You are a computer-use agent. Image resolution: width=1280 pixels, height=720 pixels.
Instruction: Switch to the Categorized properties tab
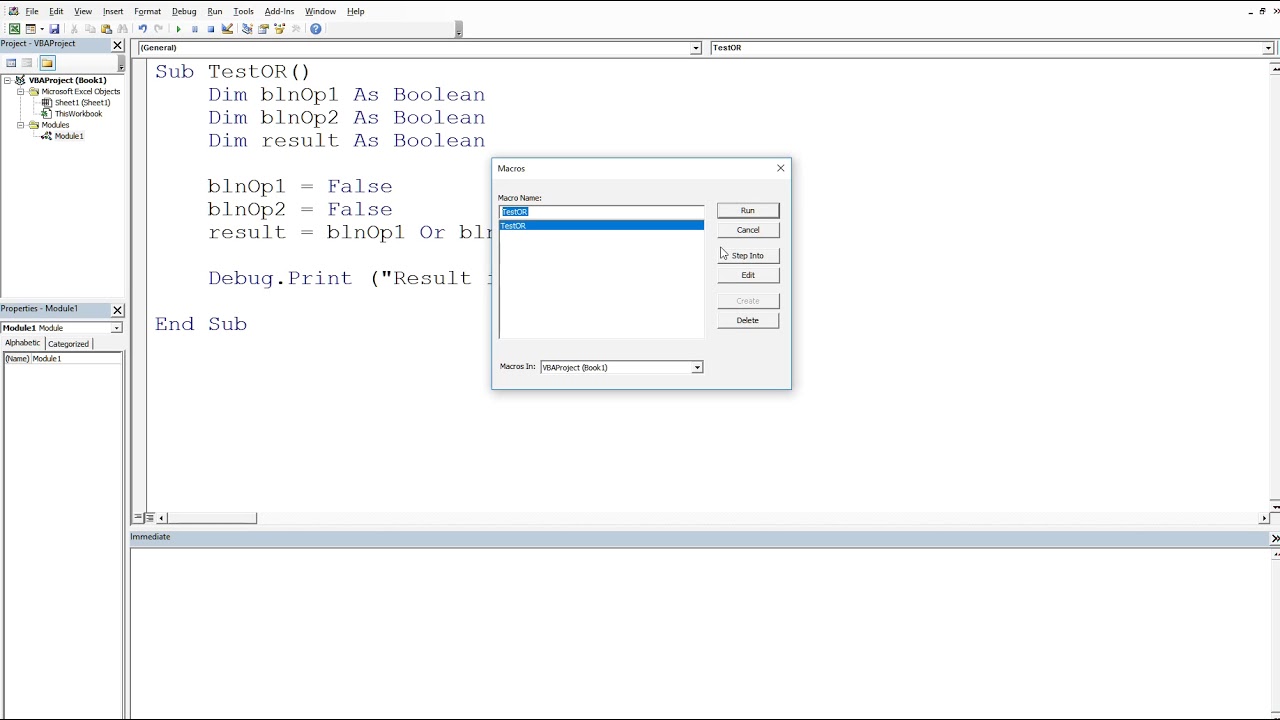(68, 344)
